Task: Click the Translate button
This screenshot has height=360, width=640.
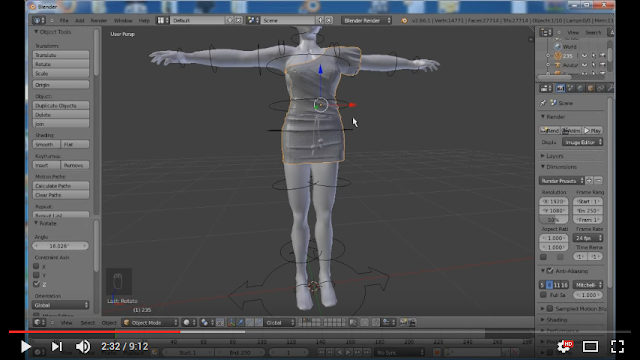Action: pyautogui.click(x=60, y=55)
